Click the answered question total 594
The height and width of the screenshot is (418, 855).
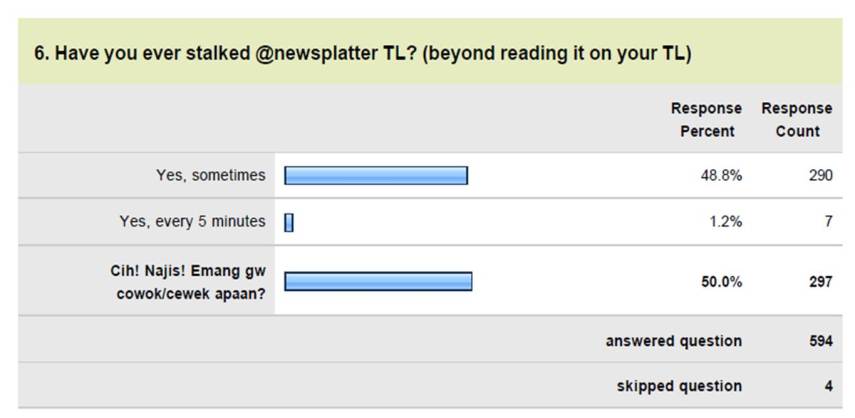point(820,341)
